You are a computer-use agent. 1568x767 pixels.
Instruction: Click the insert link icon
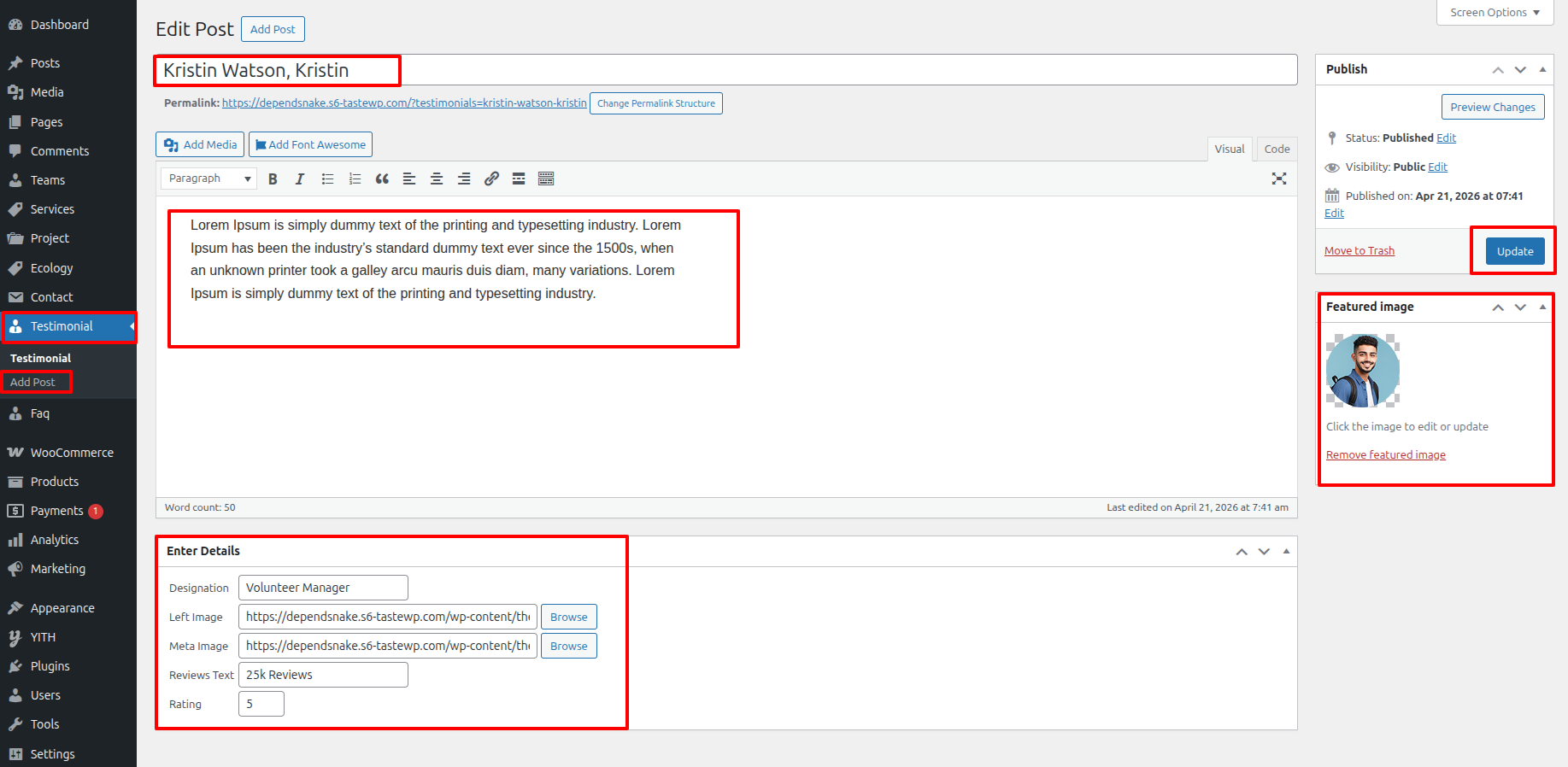tap(491, 179)
